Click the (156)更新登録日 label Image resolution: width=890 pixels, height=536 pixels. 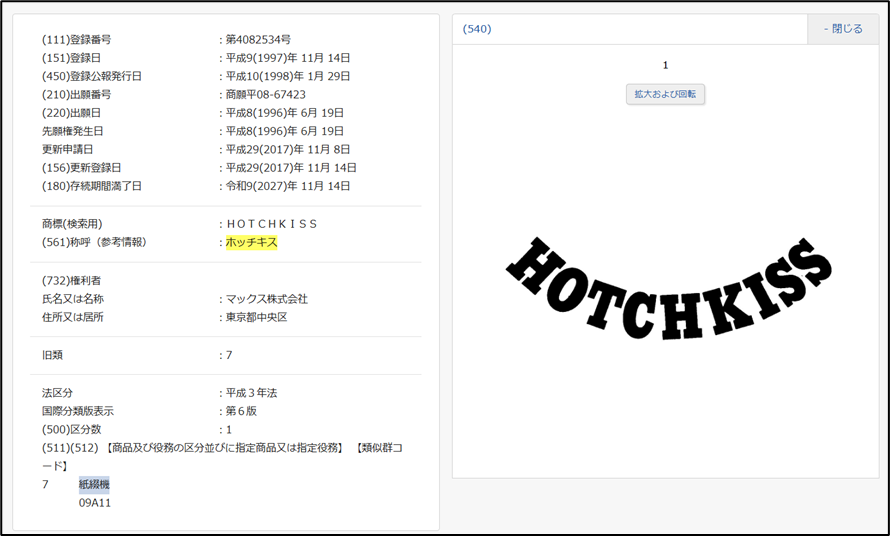82,168
